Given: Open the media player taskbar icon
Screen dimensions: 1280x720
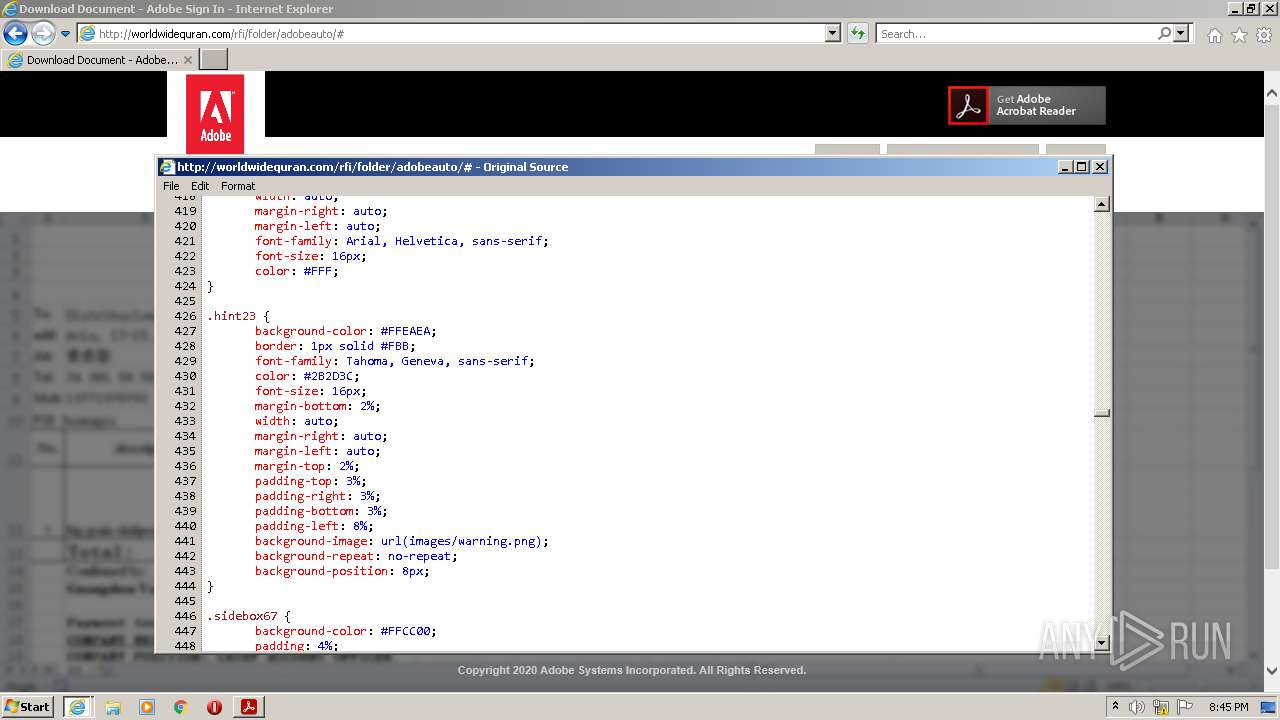Looking at the screenshot, I should click(147, 707).
